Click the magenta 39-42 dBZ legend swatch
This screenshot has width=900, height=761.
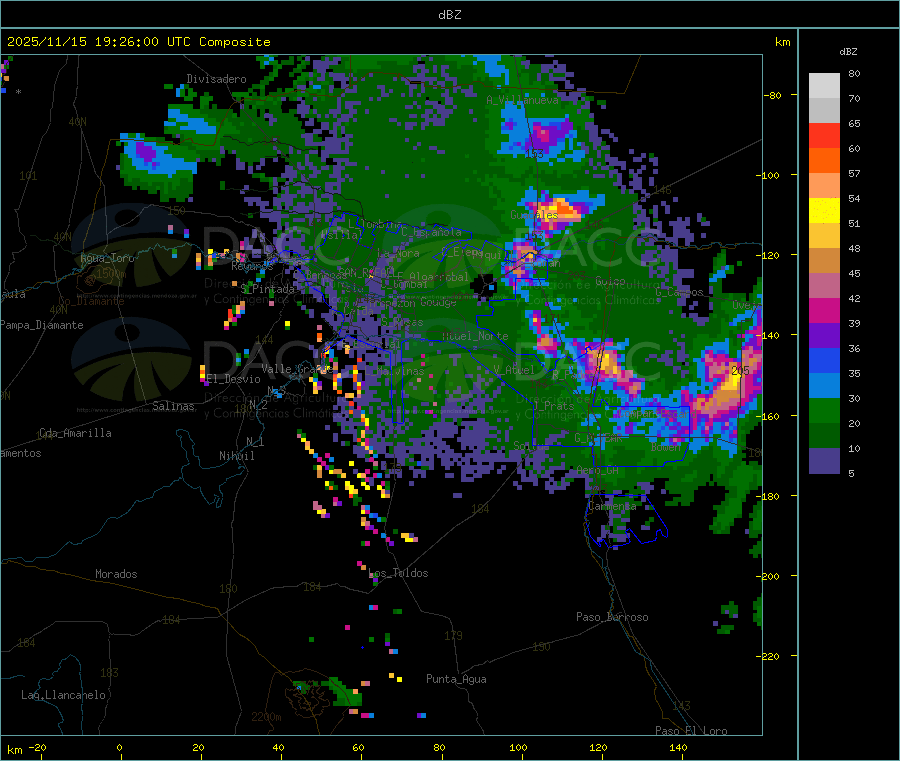coord(824,310)
